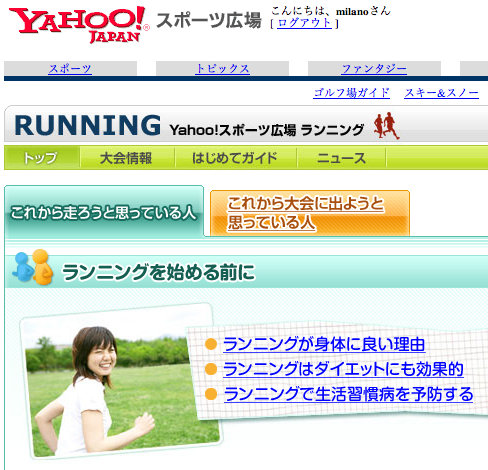Click the ランニングを始める前に heading
This screenshot has width=488, height=470.
(158, 272)
